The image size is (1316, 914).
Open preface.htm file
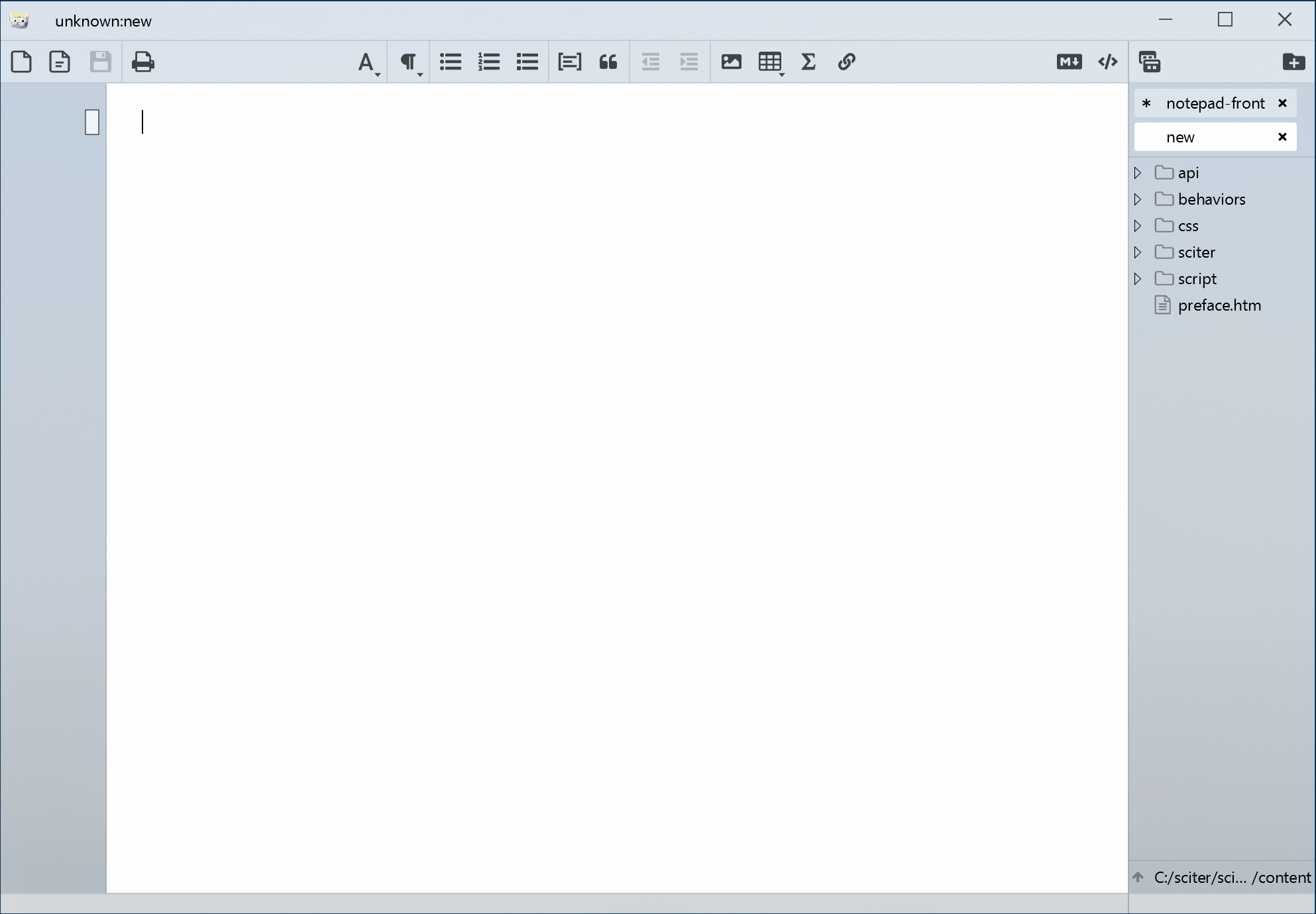(x=1219, y=305)
